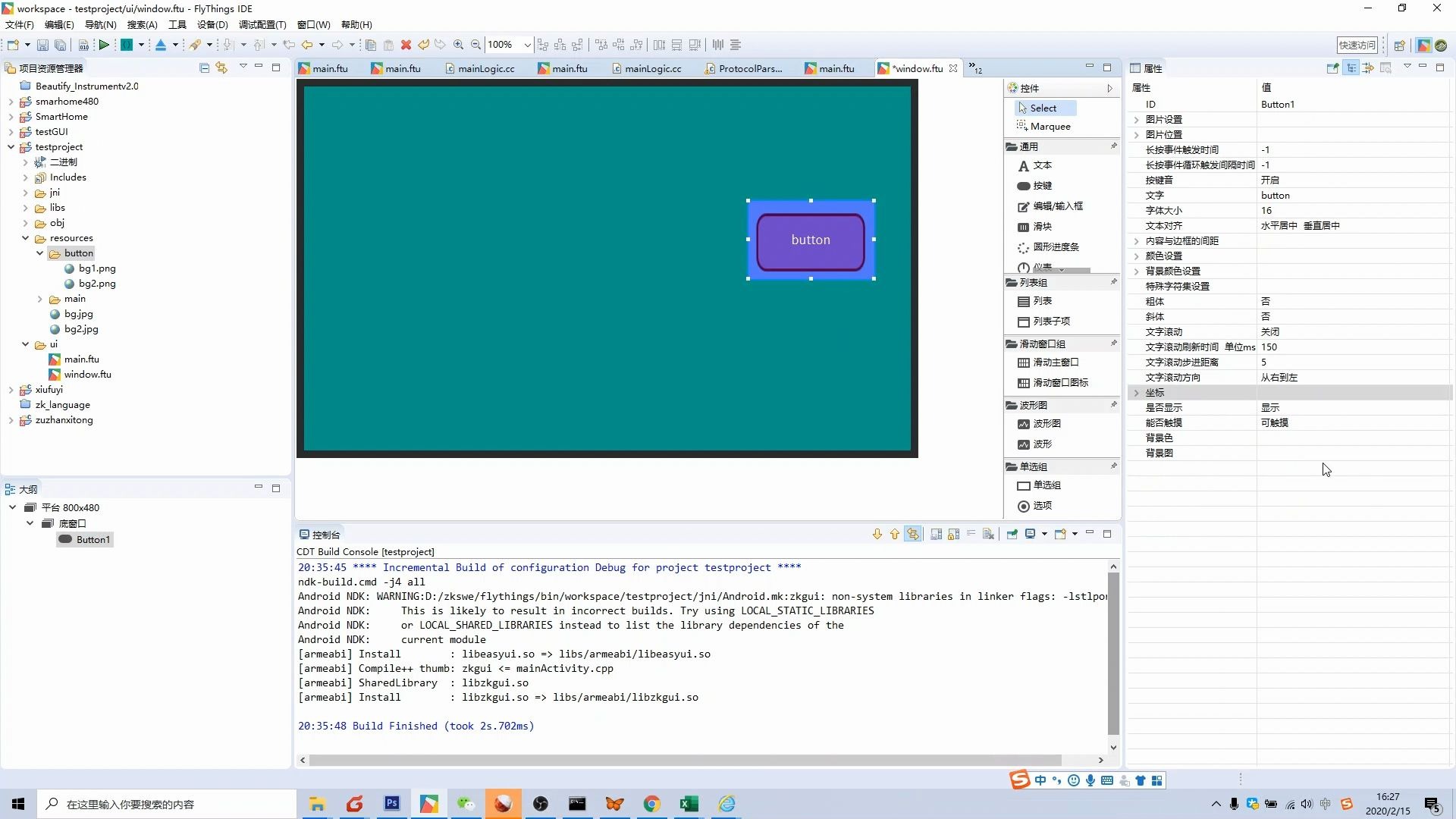Toggle the 是否显示 value 显示
1456x819 pixels.
1270,407
